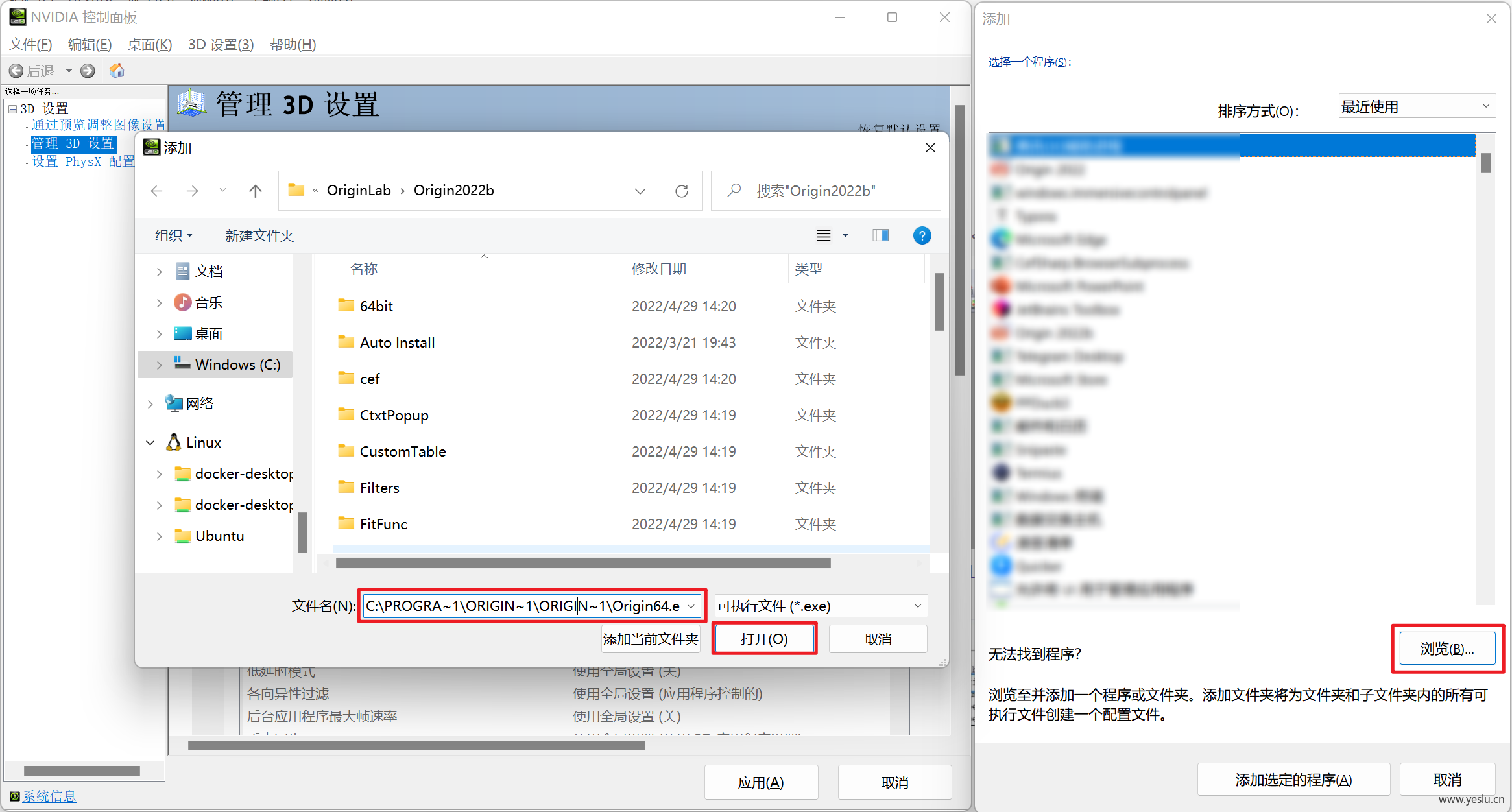
Task: Select the Ubuntu folder in sidebar
Action: point(210,536)
